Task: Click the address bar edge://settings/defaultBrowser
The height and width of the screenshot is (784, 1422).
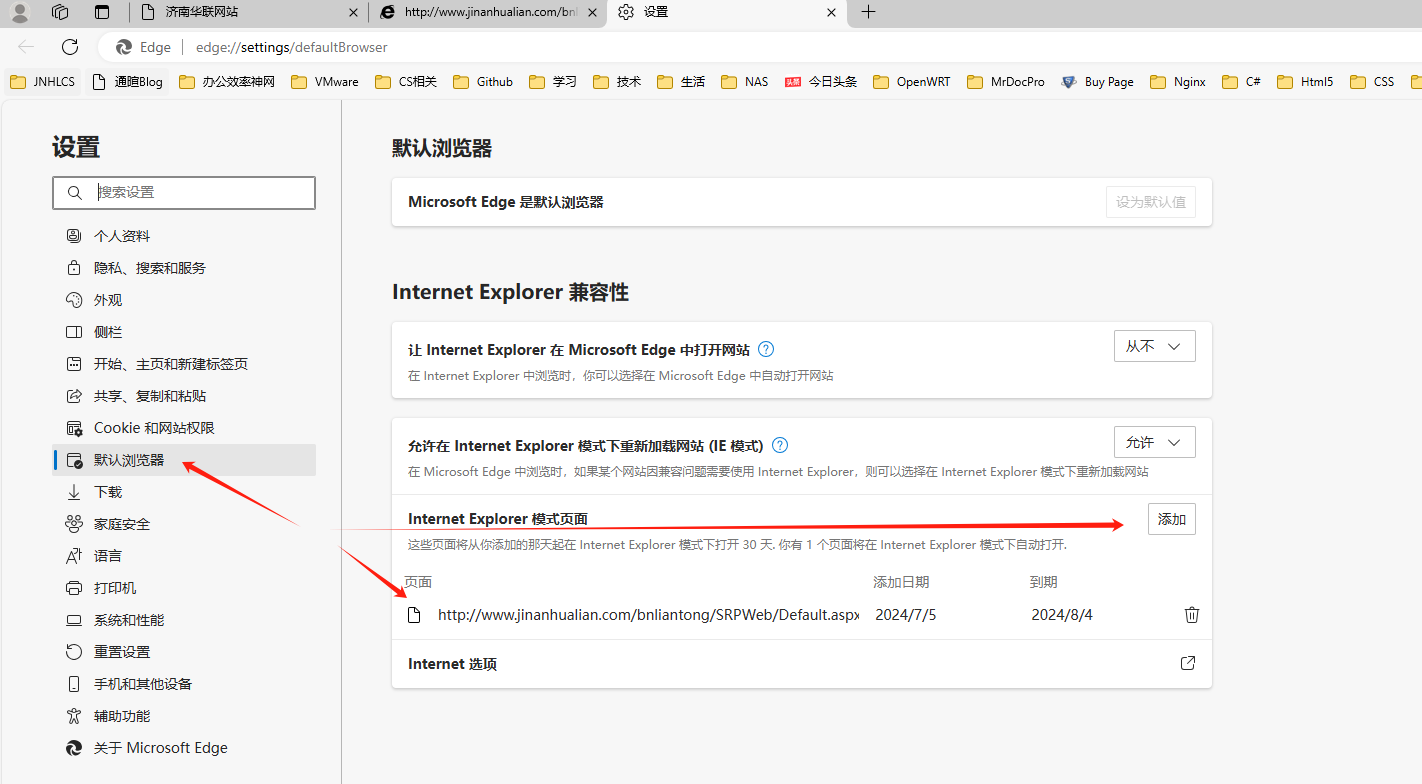Action: 291,47
